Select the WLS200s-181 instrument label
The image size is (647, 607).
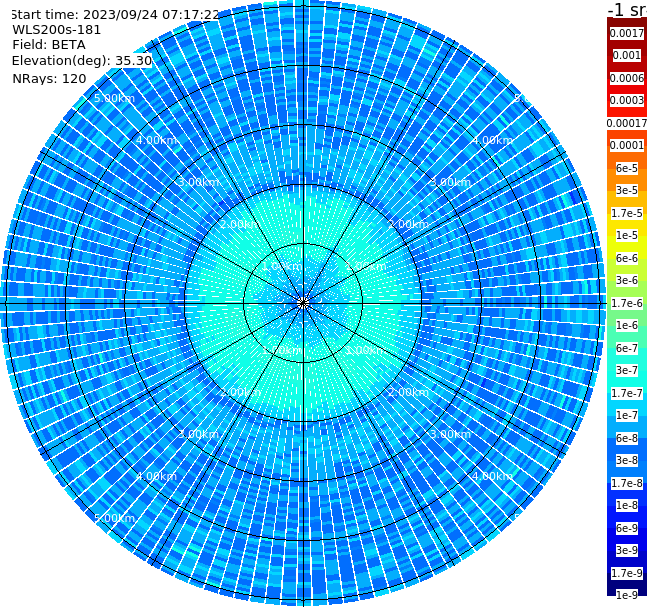pyautogui.click(x=57, y=30)
